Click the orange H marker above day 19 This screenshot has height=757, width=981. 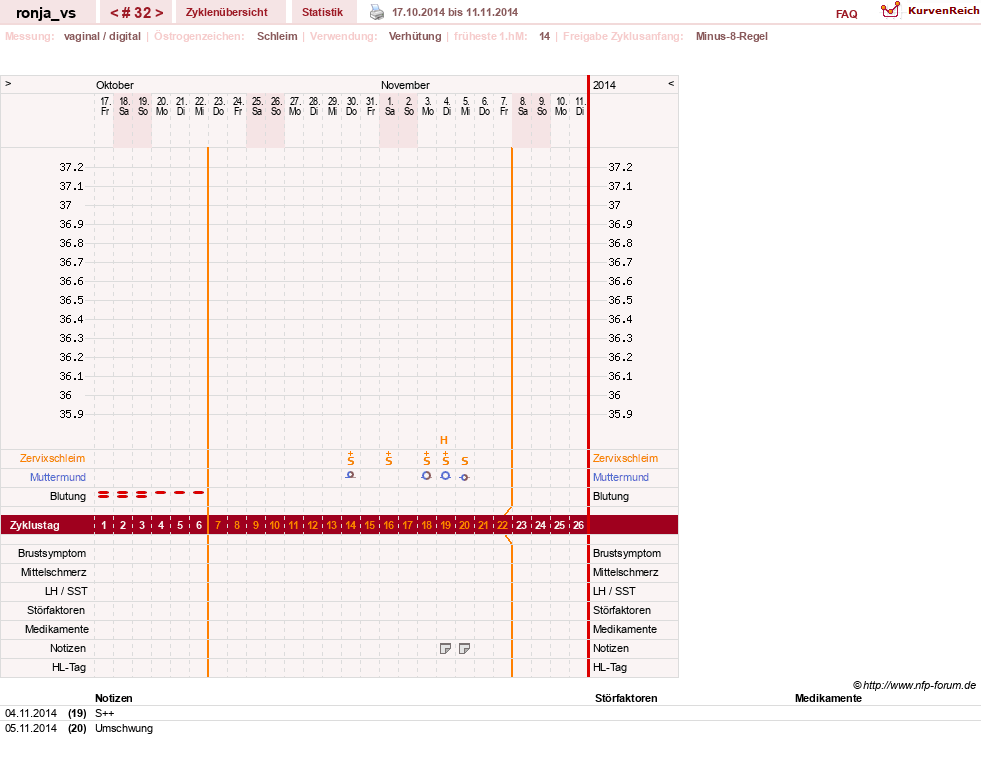click(x=444, y=440)
